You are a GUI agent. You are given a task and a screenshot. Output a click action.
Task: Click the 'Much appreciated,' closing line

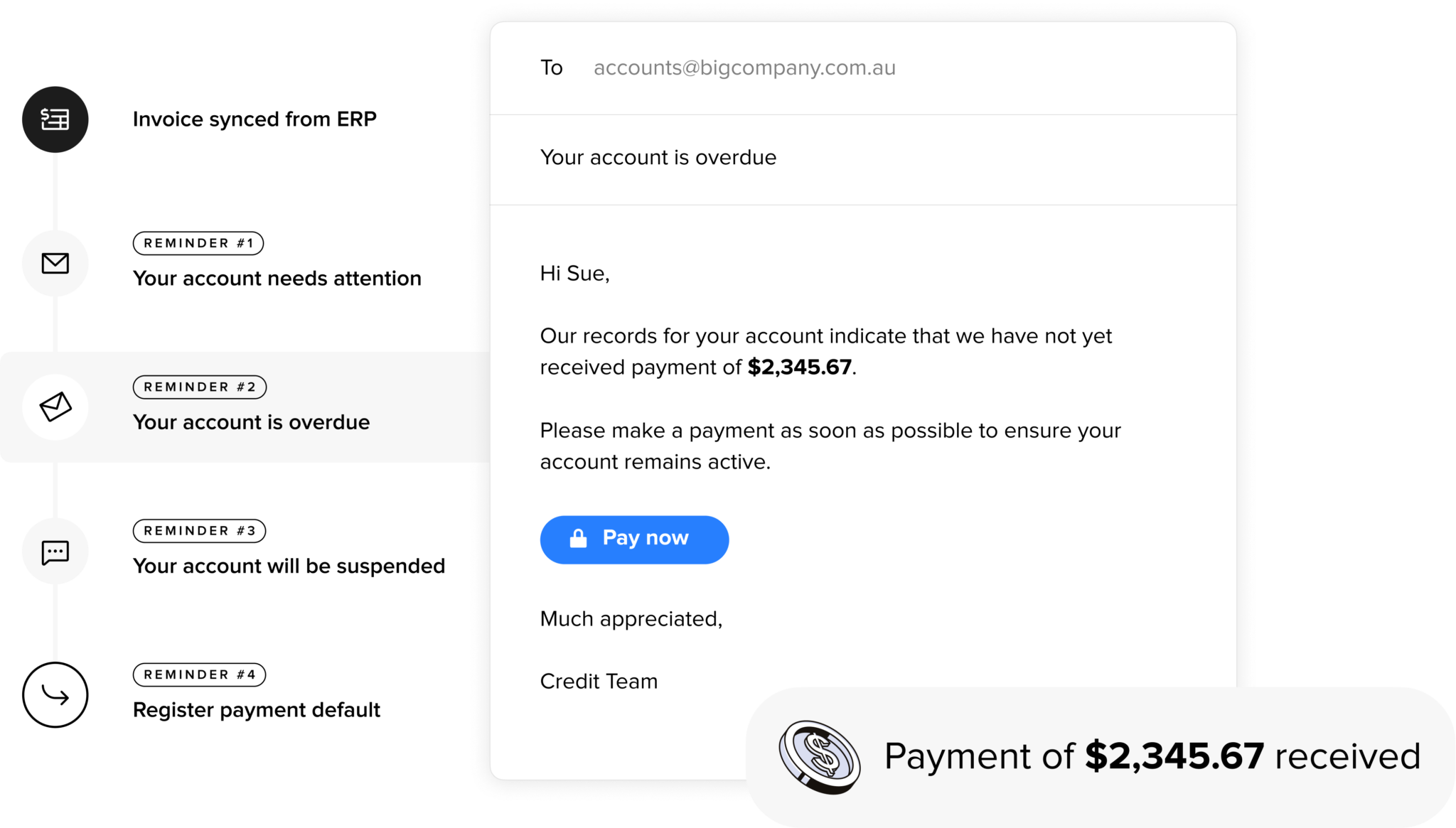pyautogui.click(x=631, y=619)
